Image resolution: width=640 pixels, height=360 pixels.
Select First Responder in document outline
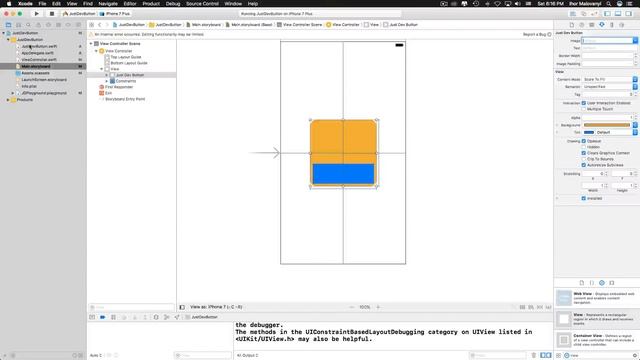click(119, 87)
